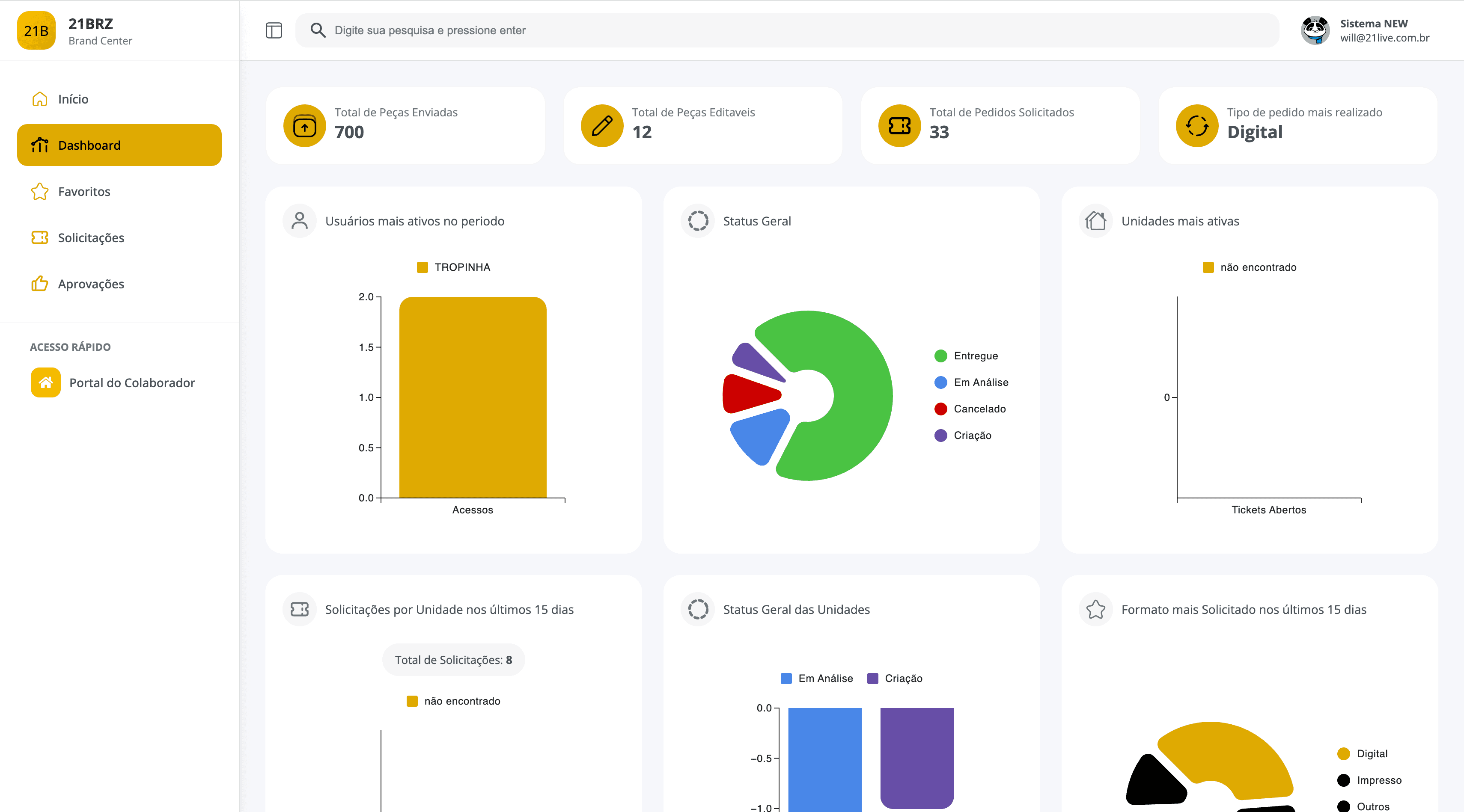Click the 21B logo badge
Viewport: 1464px width, 812px height.
coord(36,31)
